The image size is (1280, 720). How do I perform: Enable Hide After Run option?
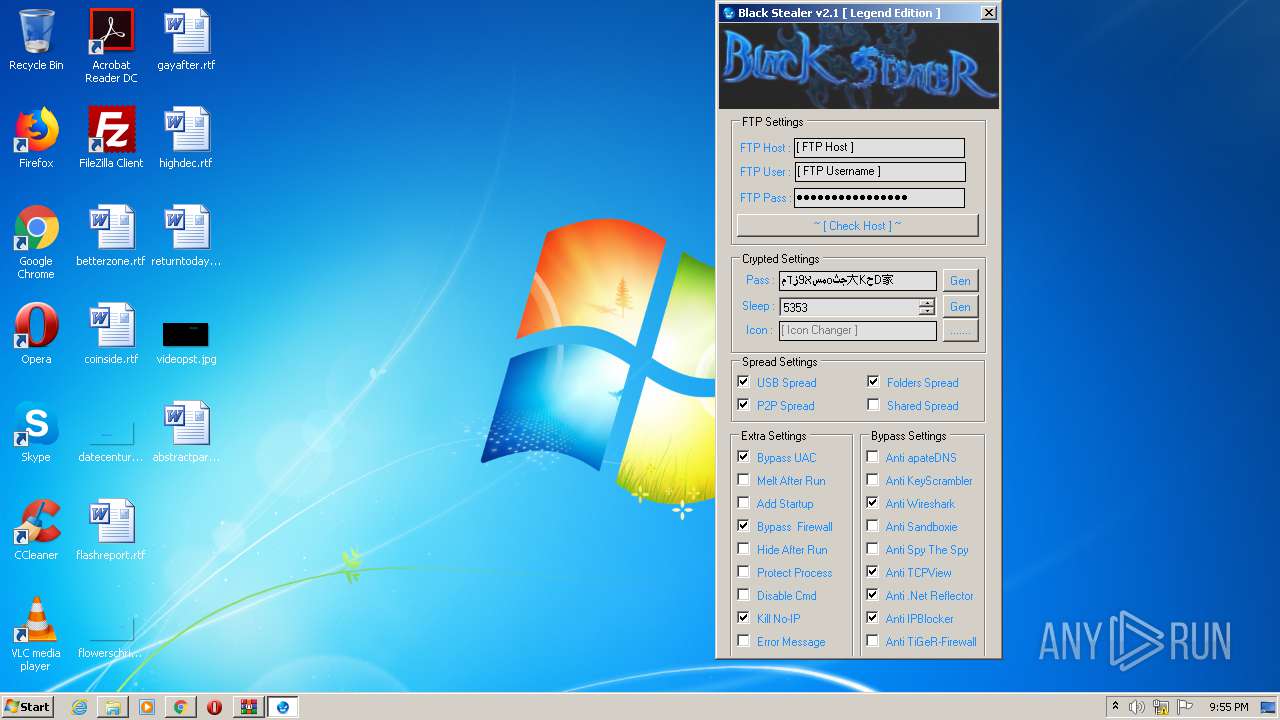743,549
